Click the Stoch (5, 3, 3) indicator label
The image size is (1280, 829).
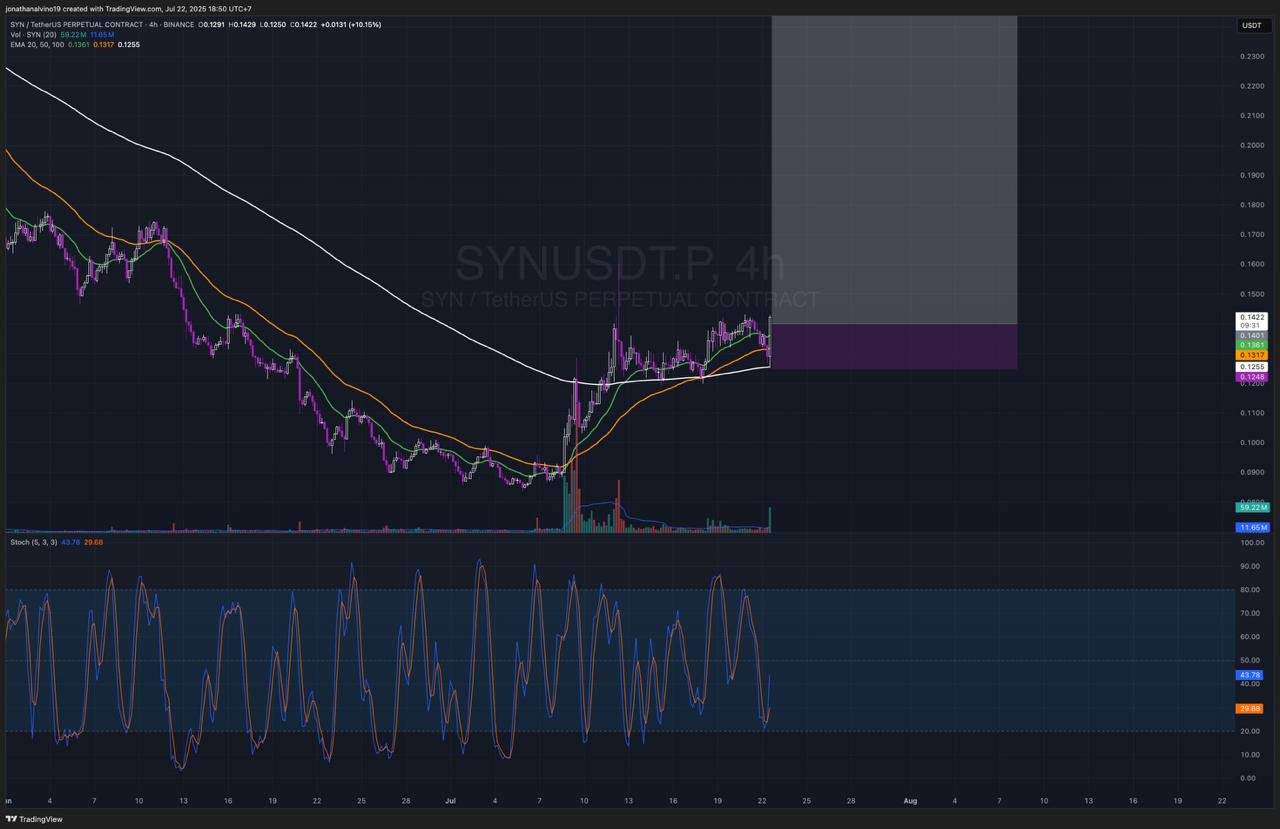(x=32, y=542)
